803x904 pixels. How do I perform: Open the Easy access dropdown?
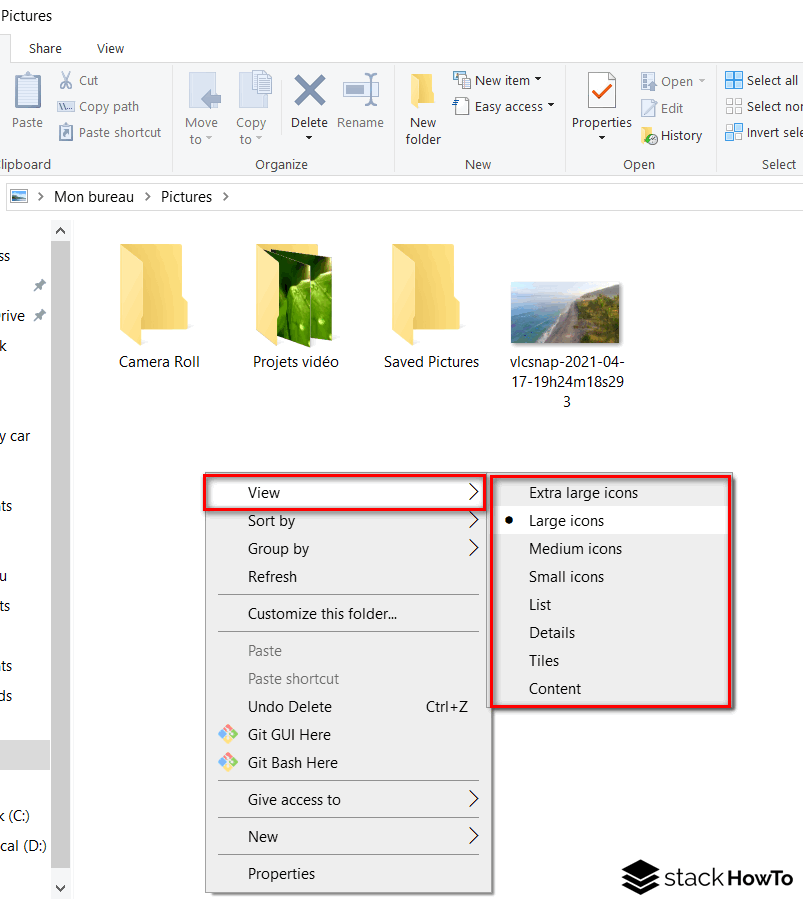click(503, 106)
